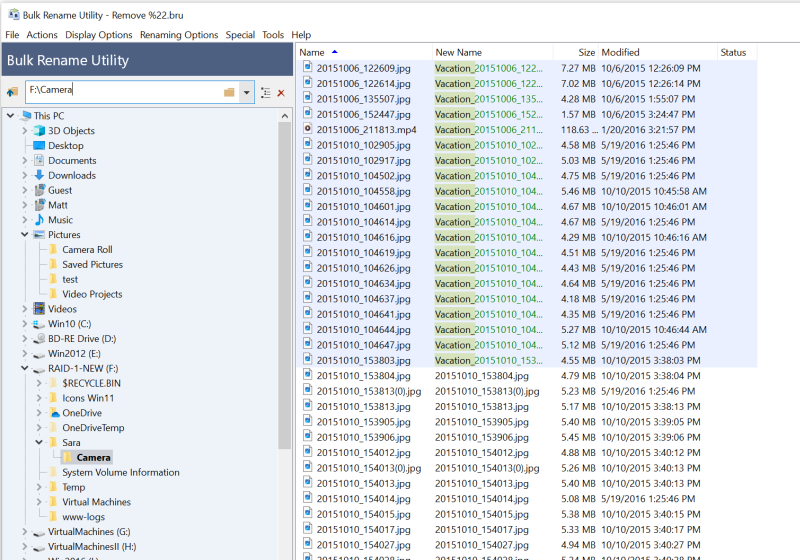Open the Actions menu
800x560 pixels.
(x=42, y=35)
